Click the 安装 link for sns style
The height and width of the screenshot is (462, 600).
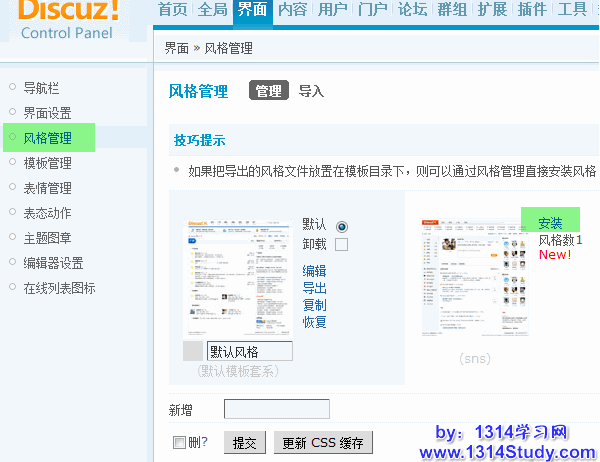550,222
